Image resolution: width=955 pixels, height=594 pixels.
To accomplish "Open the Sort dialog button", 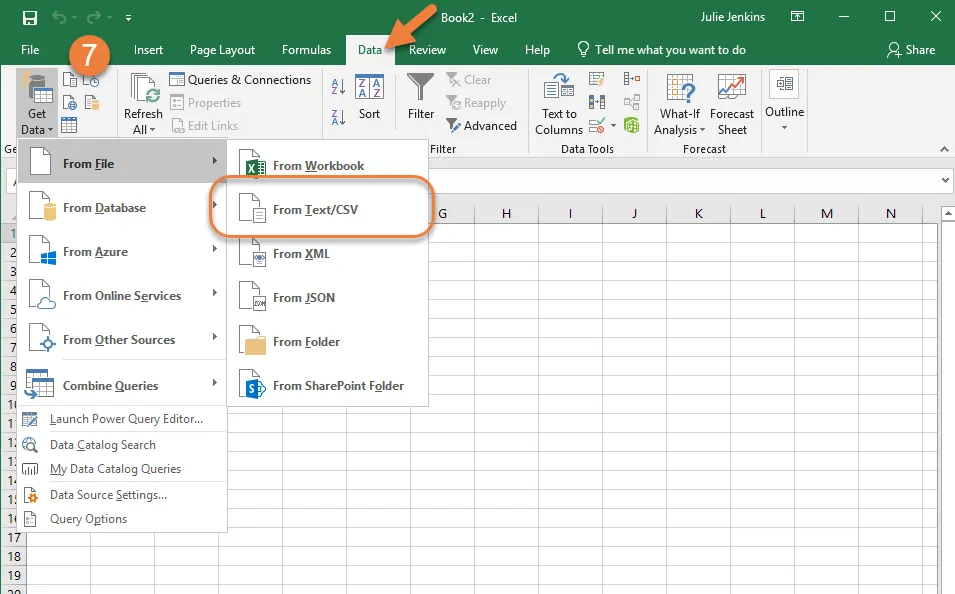I will 369,97.
